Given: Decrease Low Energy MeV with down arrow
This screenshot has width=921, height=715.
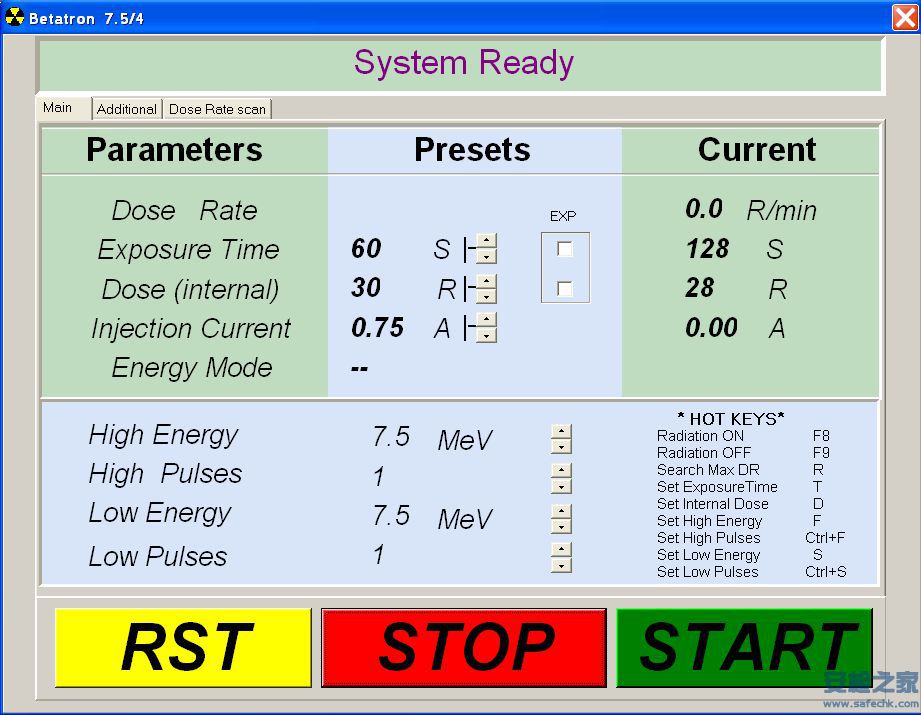Looking at the screenshot, I should tap(562, 526).
